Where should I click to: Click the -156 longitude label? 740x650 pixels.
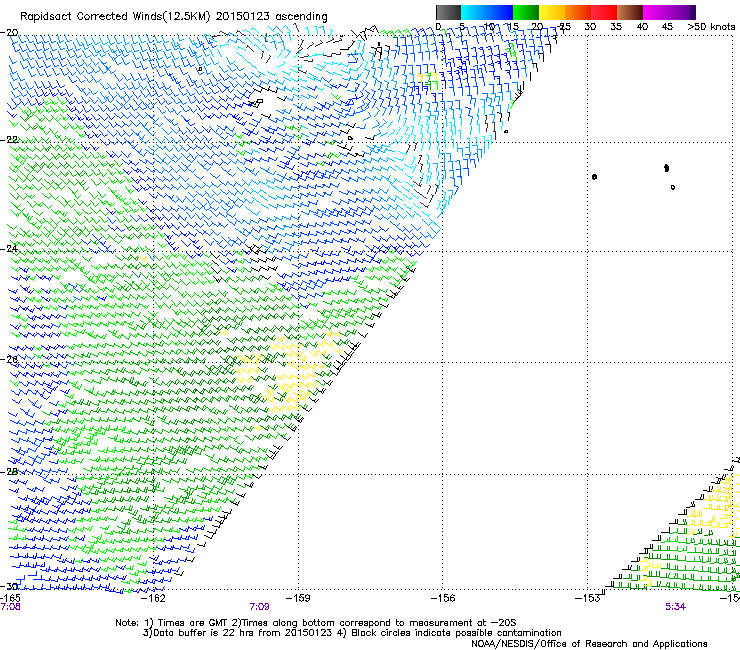point(443,598)
